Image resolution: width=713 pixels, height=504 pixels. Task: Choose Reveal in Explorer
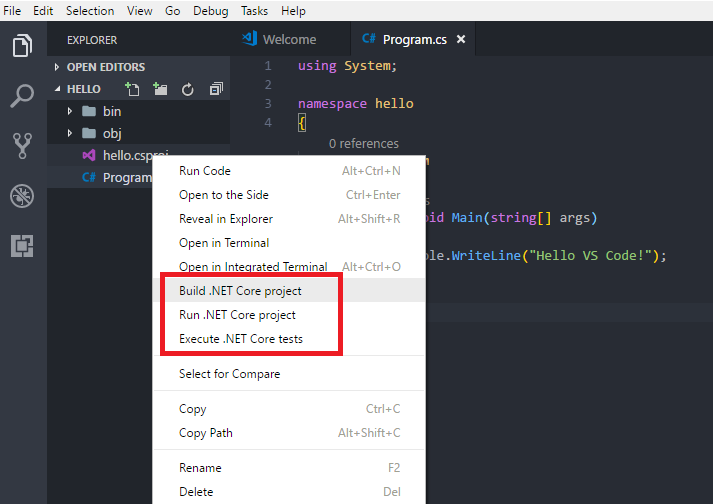290,219
